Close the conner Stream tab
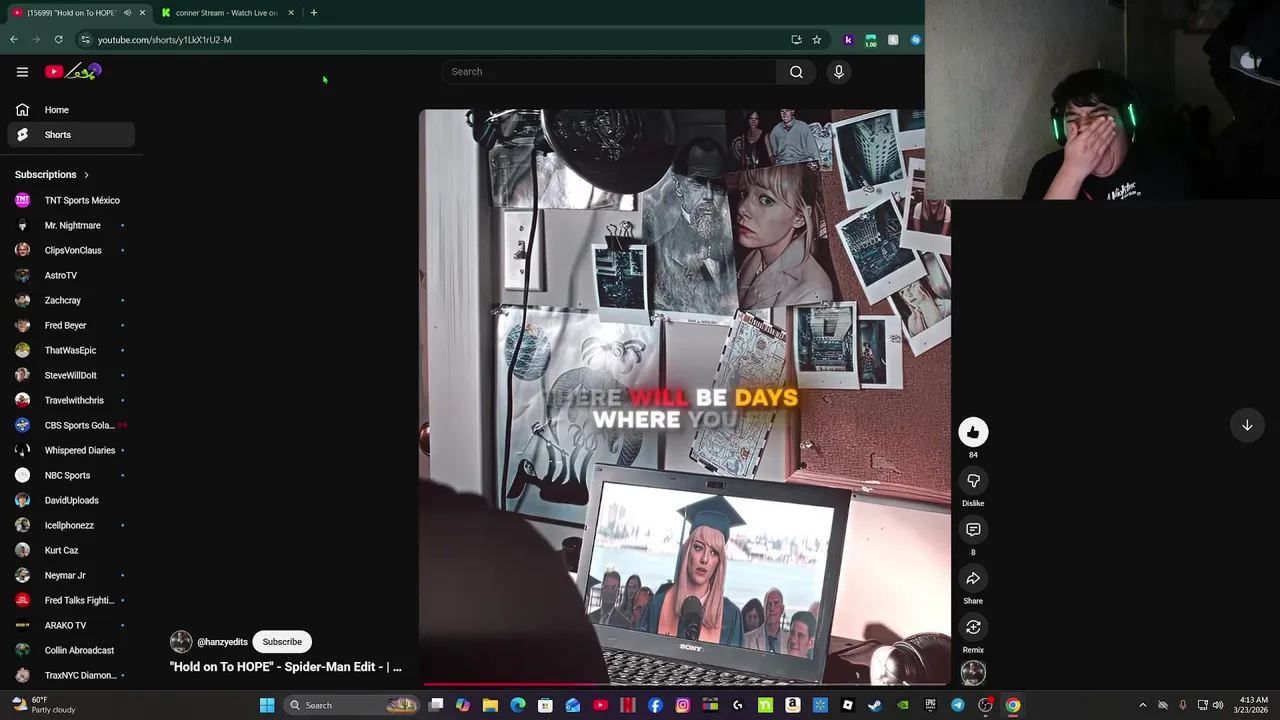The image size is (1280, 720). coord(291,13)
